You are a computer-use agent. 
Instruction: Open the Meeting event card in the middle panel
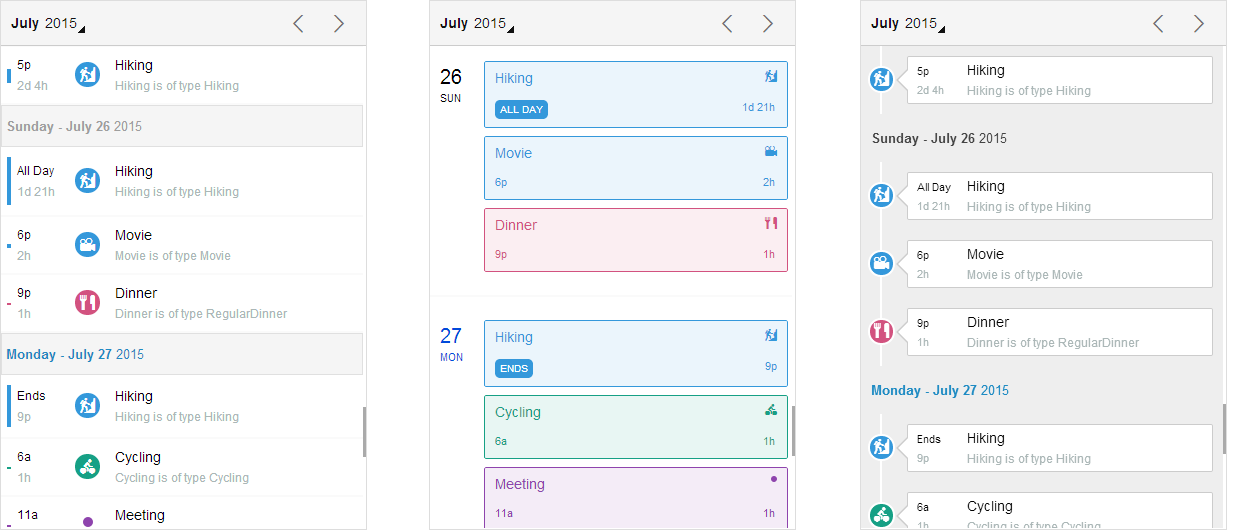click(x=636, y=498)
